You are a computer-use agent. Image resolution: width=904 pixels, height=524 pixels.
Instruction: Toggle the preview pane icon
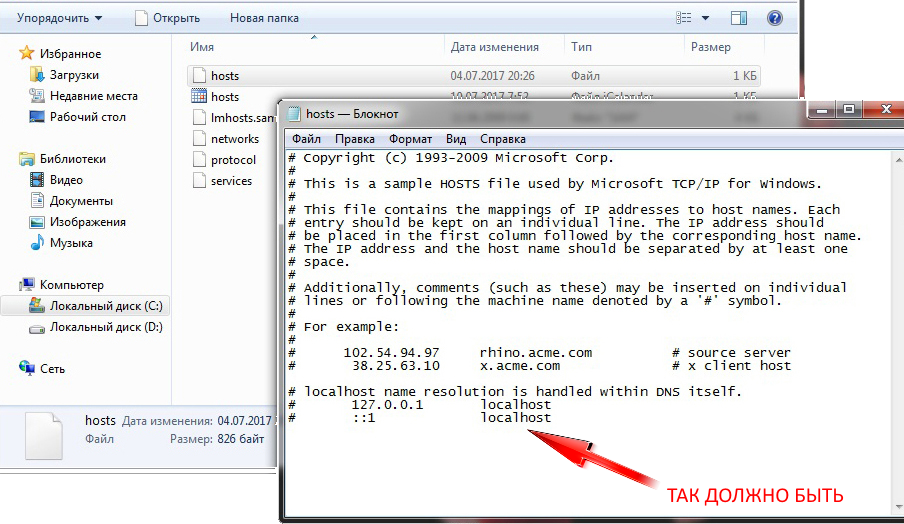coord(739,18)
